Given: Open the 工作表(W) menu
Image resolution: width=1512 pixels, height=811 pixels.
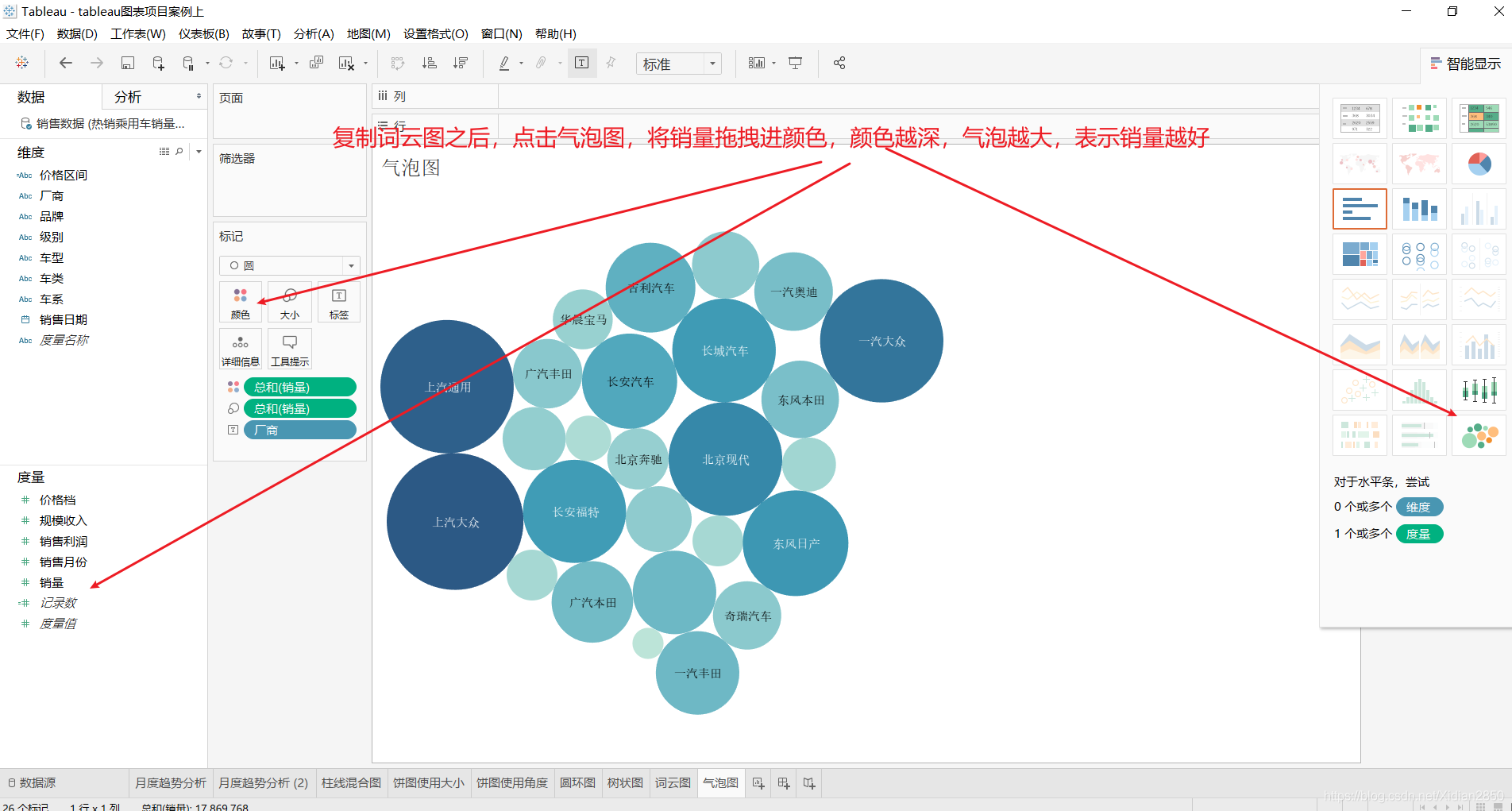Looking at the screenshot, I should click(138, 33).
